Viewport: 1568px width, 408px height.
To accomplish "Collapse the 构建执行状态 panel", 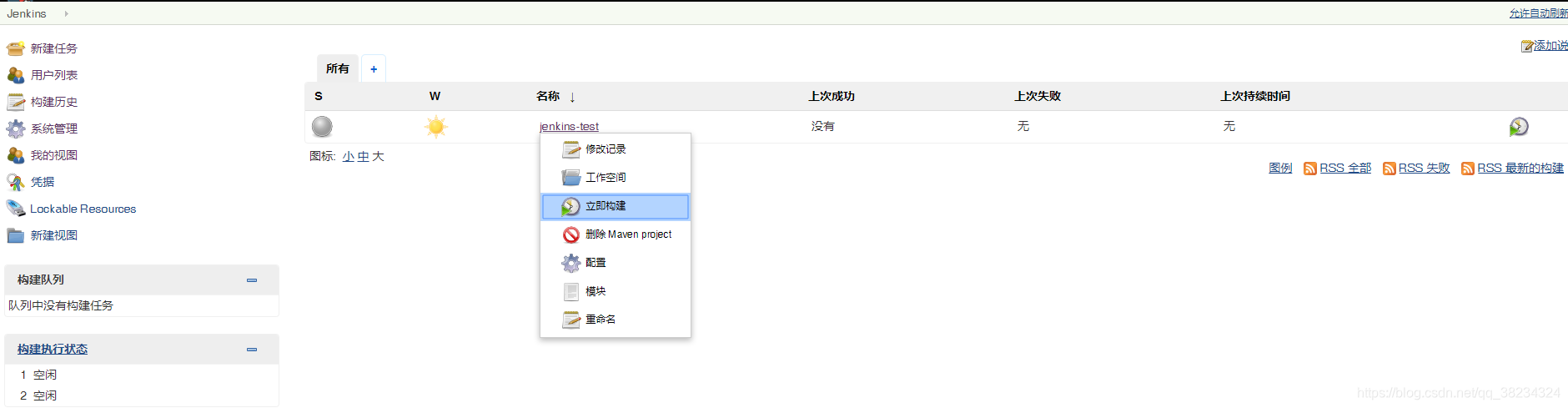I will pos(252,350).
